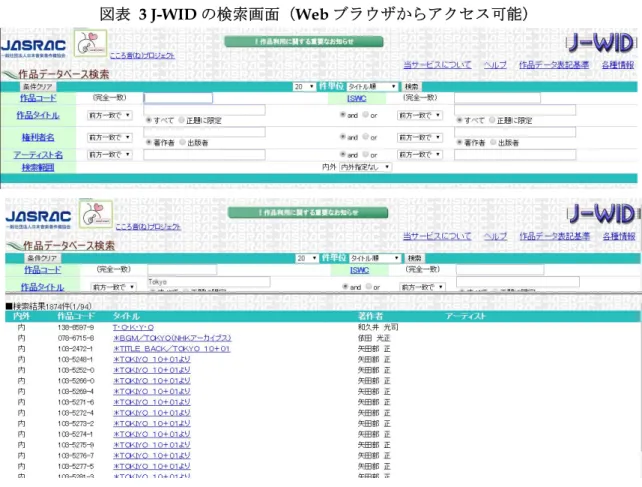Click the '検索' button on blank search form
Viewport: 642px width, 487px height.
coord(411,86)
